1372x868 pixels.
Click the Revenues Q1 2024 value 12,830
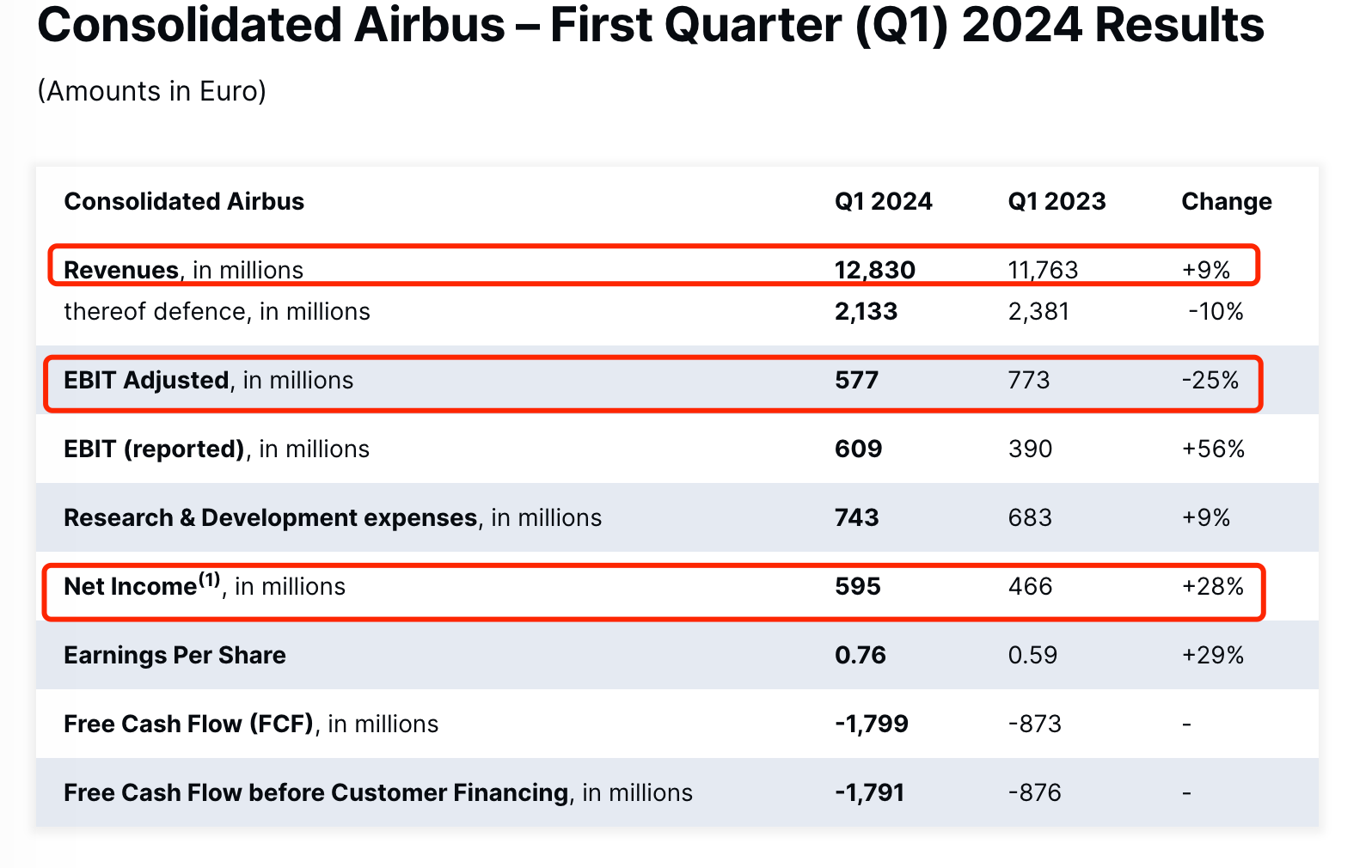click(x=874, y=270)
